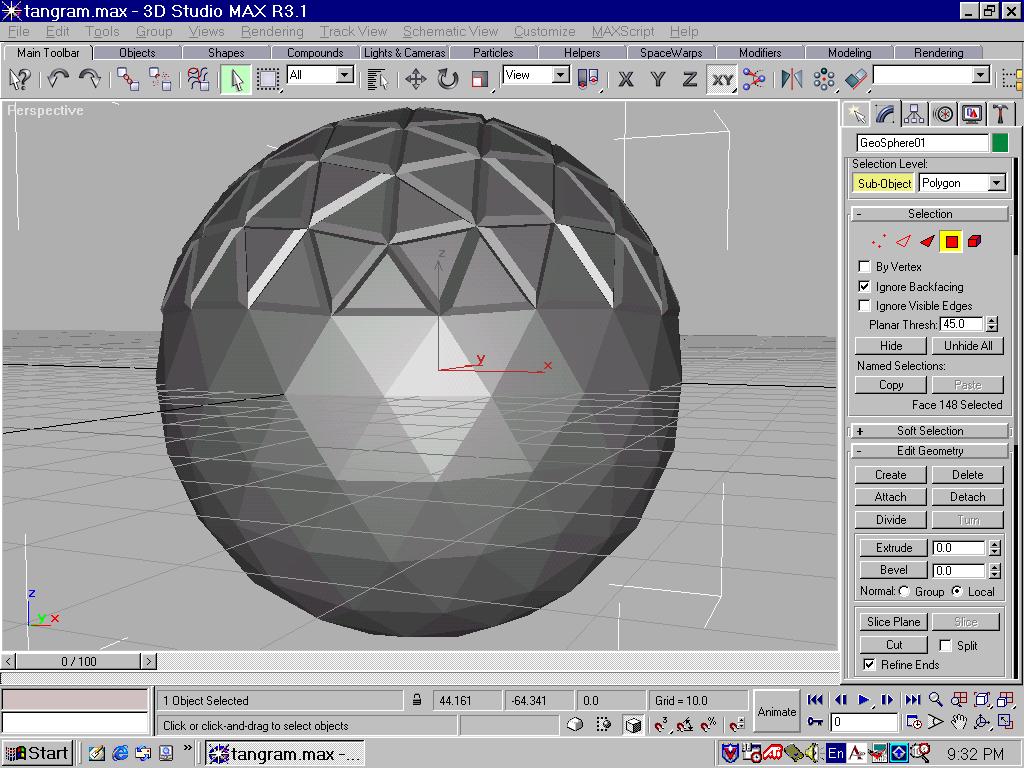Open the Rendering menu
The image size is (1024, 768).
[272, 32]
